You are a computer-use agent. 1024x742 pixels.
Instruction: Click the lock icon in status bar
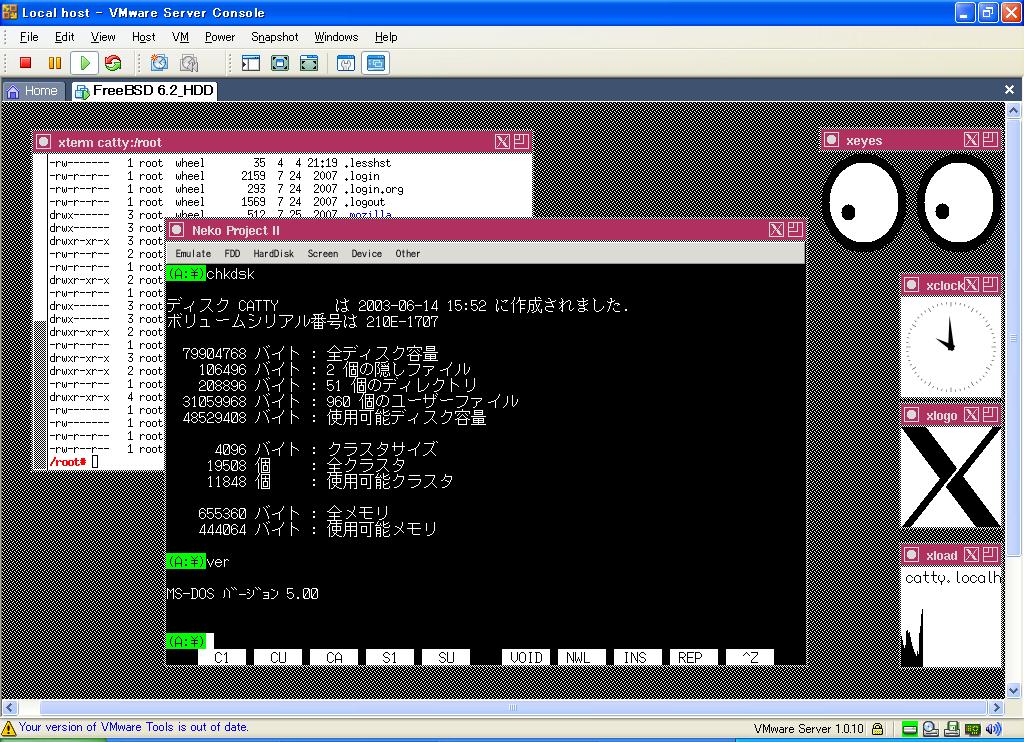878,728
